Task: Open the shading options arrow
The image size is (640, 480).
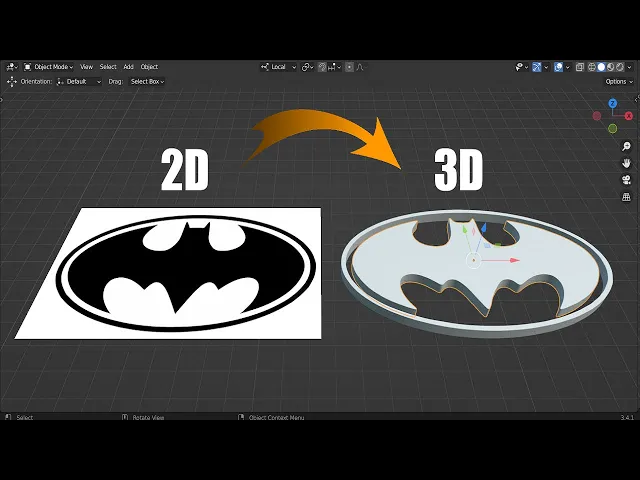Action: [629, 67]
